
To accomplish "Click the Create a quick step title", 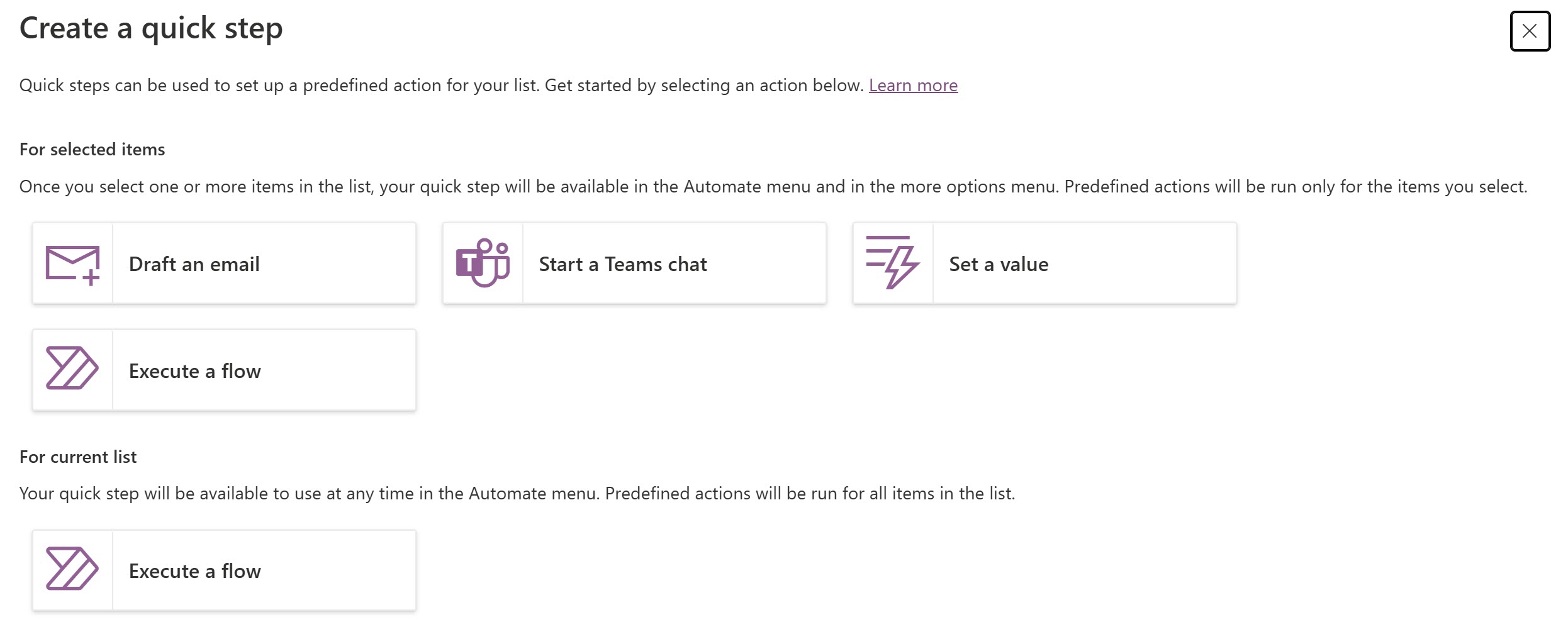I will 151,28.
